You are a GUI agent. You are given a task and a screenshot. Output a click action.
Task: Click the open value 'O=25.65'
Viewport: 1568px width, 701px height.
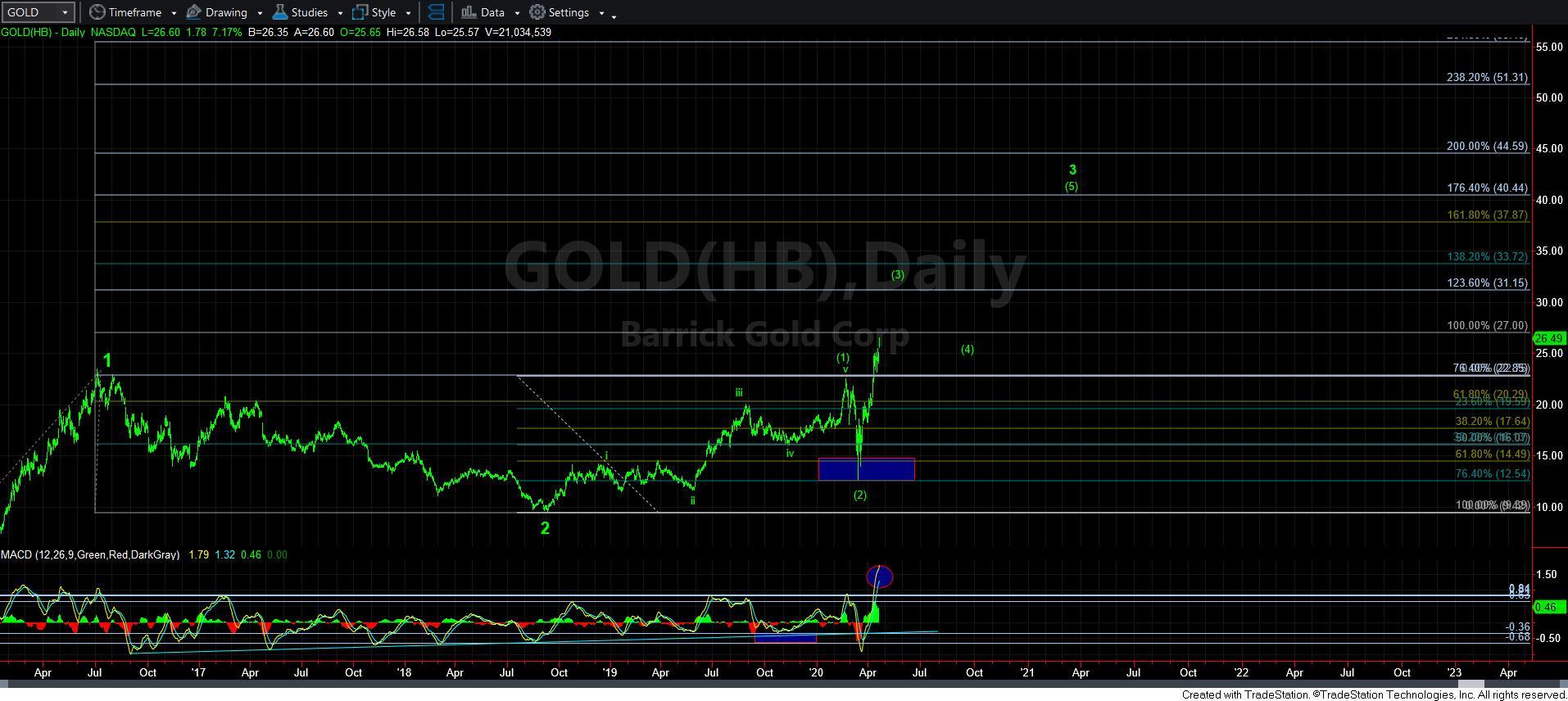(359, 32)
